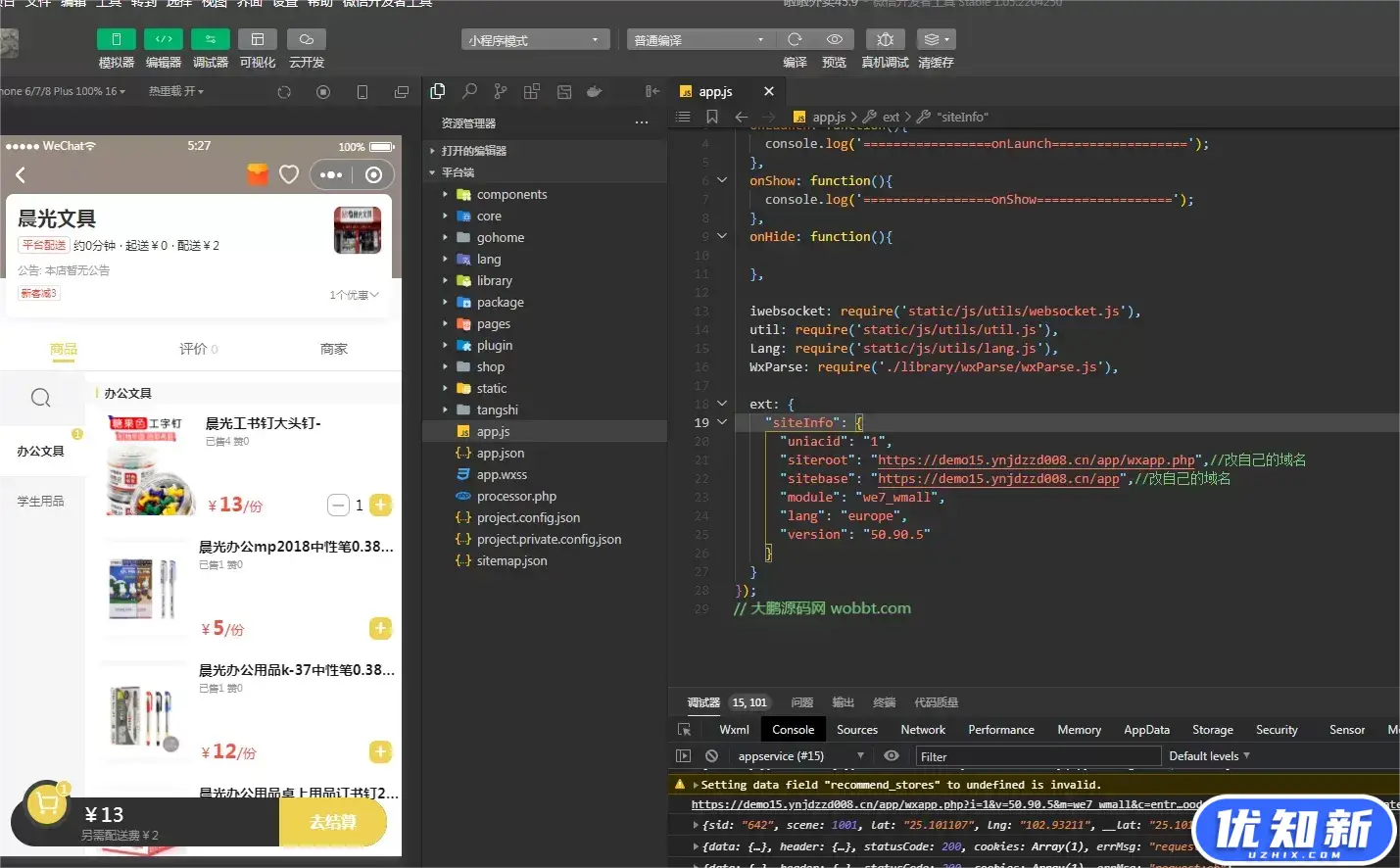
Task: Switch to the Network tab
Action: 923,730
